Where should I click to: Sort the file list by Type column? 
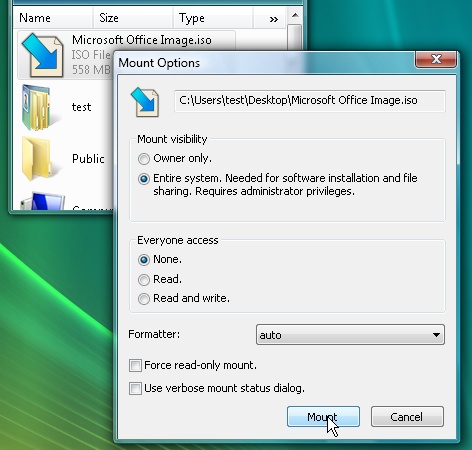(x=213, y=18)
